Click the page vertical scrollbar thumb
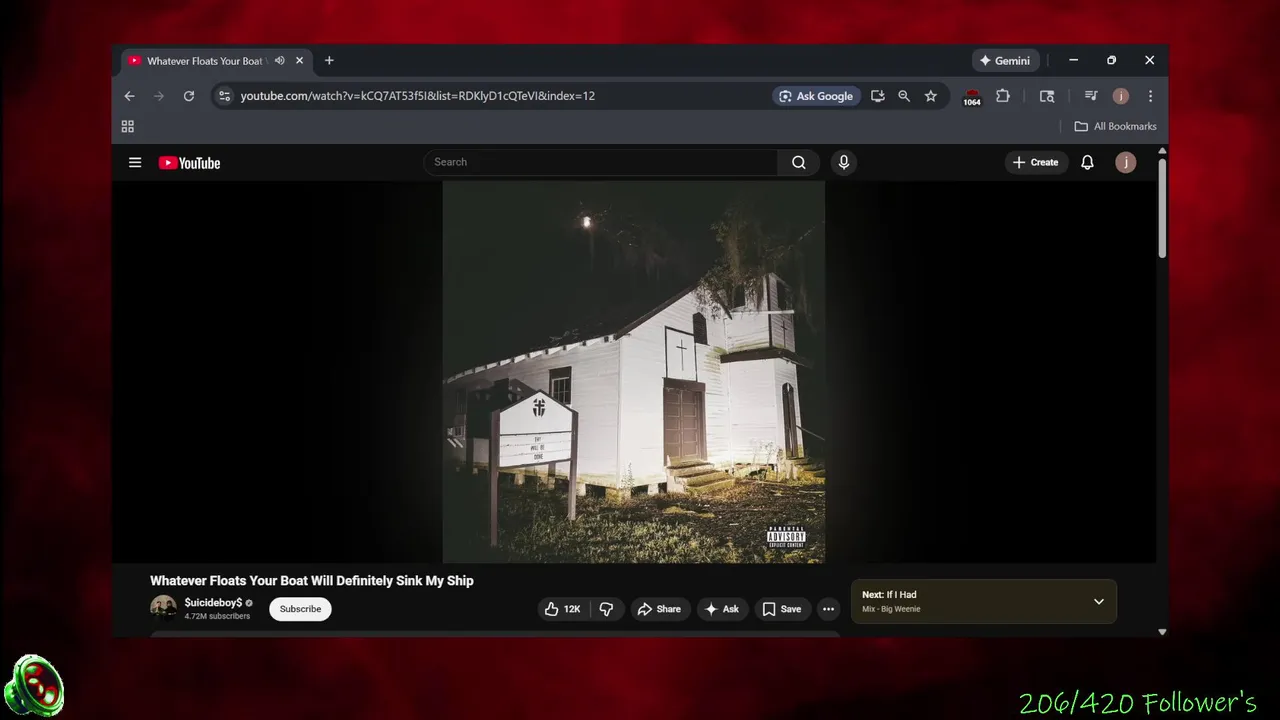The width and height of the screenshot is (1280, 720). click(1162, 207)
